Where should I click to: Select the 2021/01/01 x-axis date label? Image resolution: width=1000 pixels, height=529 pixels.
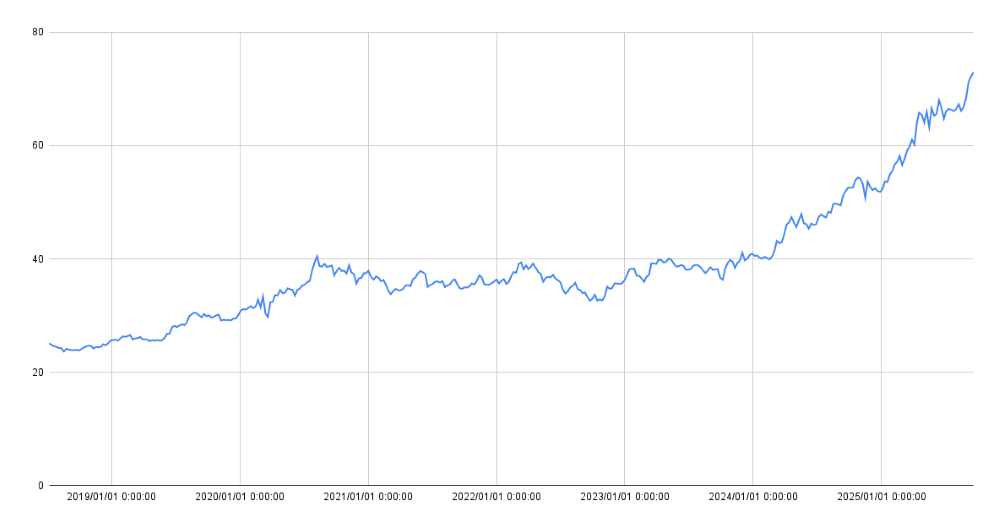[x=368, y=496]
